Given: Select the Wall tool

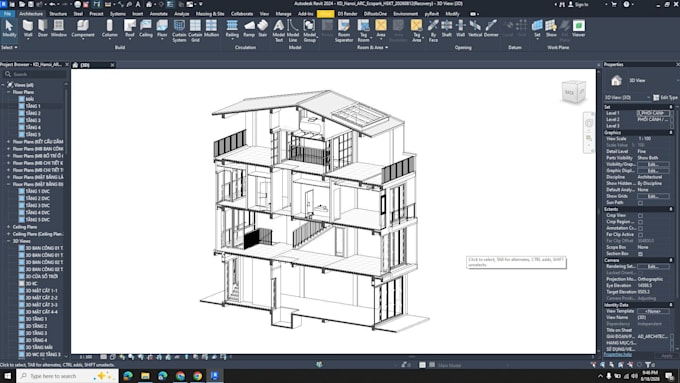Looking at the screenshot, I should pos(28,29).
